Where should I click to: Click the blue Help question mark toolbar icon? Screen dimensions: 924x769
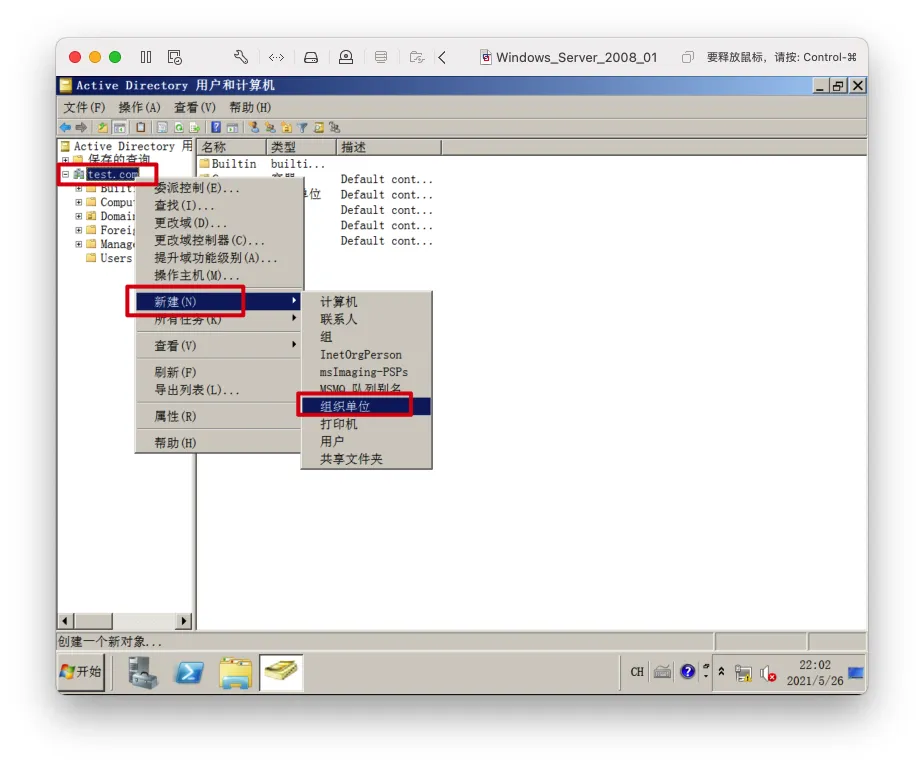216,127
